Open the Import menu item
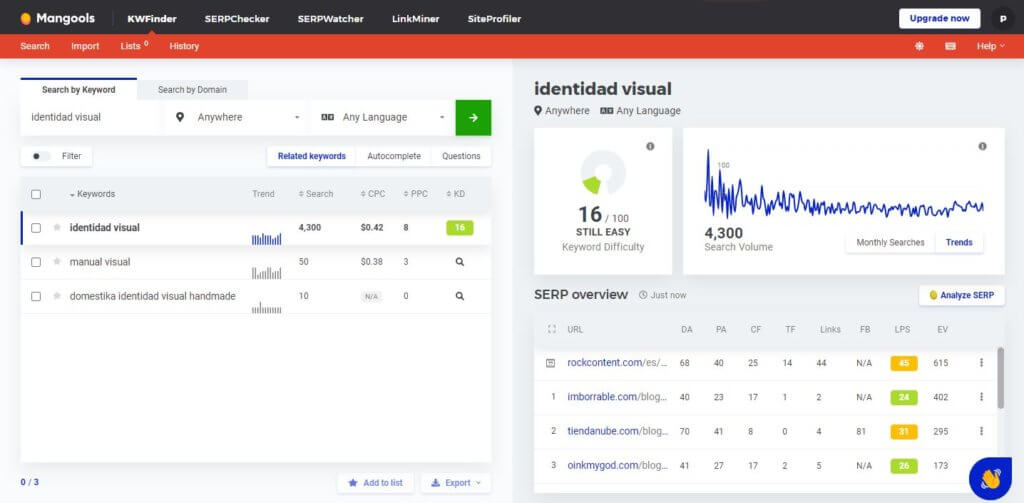Image resolution: width=1024 pixels, height=503 pixels. (x=85, y=46)
